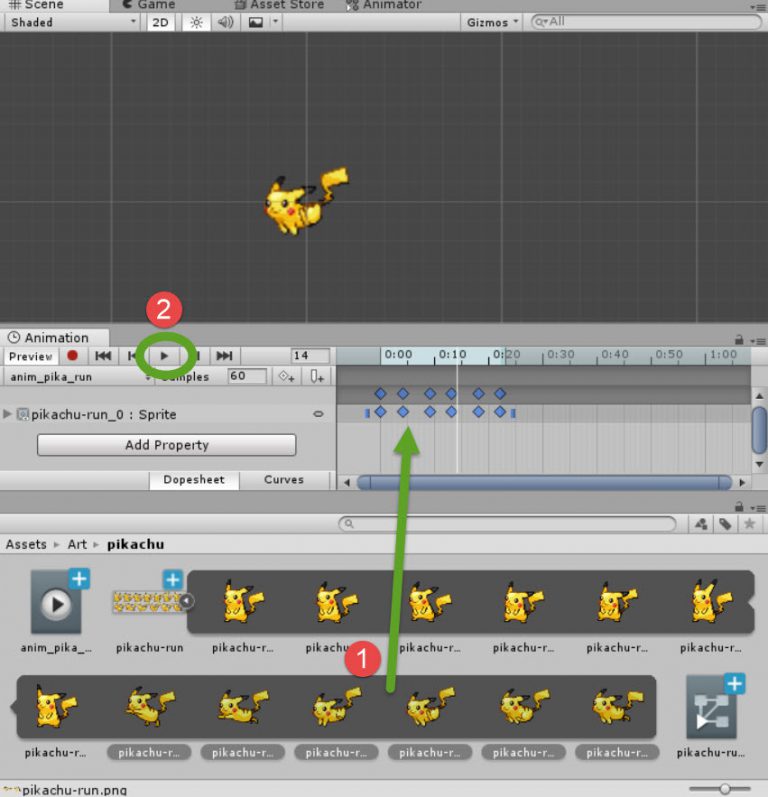This screenshot has width=768, height=797.
Task: Jump to the first keyframe of the clip
Action: 103,356
